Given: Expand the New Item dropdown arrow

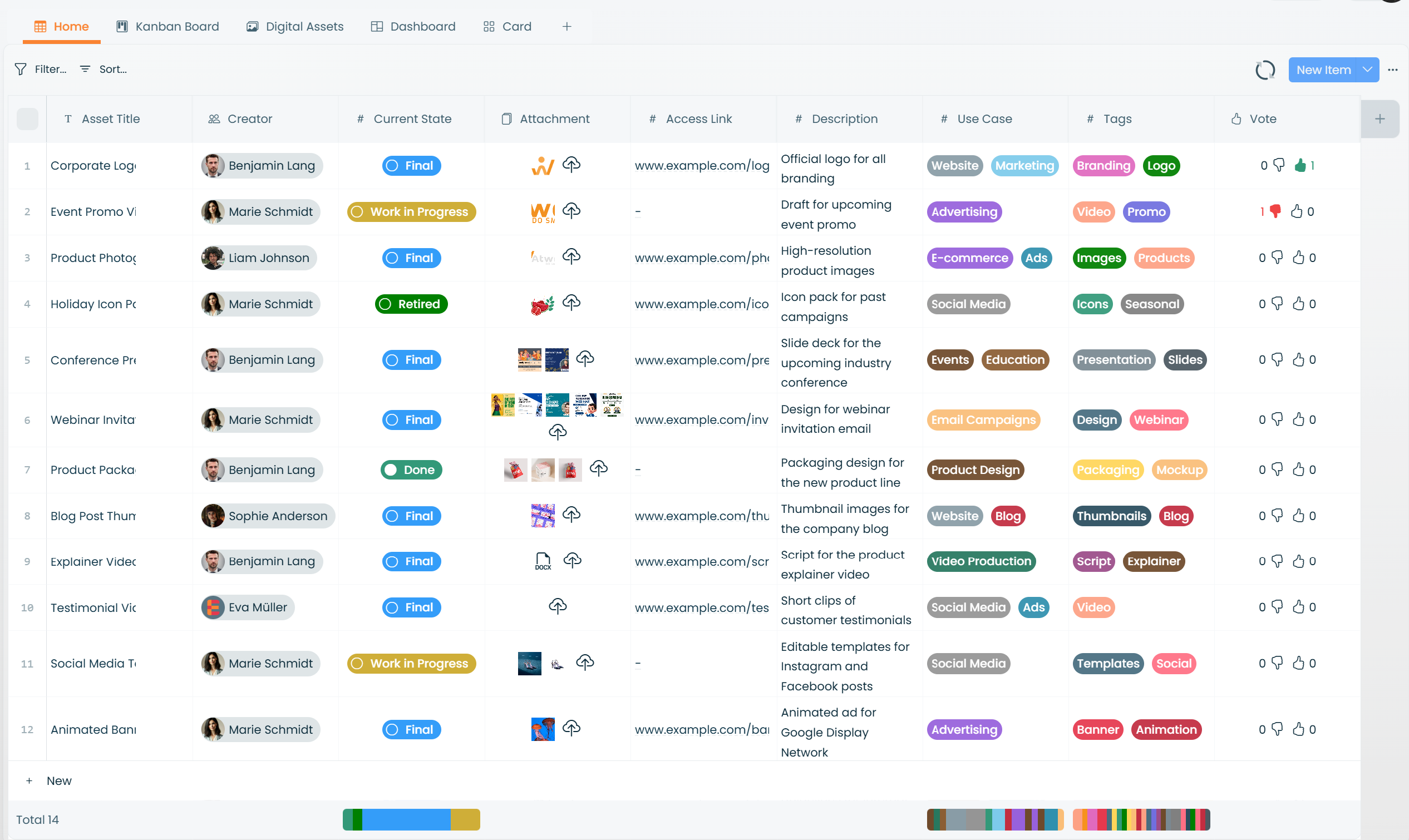Looking at the screenshot, I should coord(1367,70).
